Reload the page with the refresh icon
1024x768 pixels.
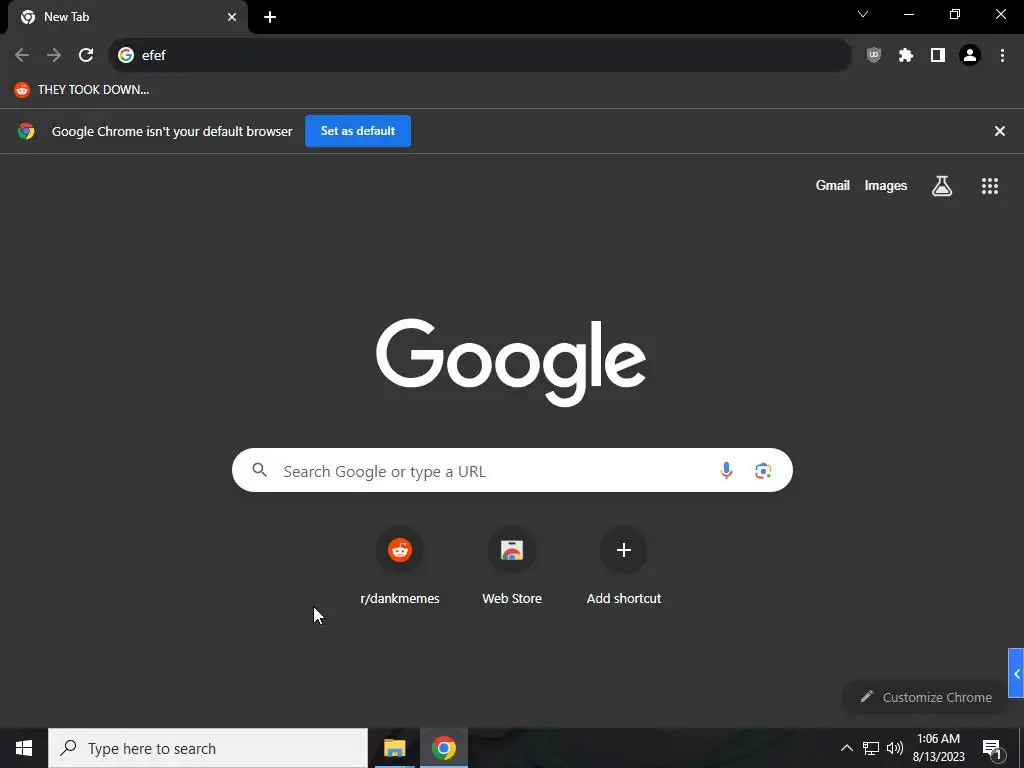tap(86, 56)
